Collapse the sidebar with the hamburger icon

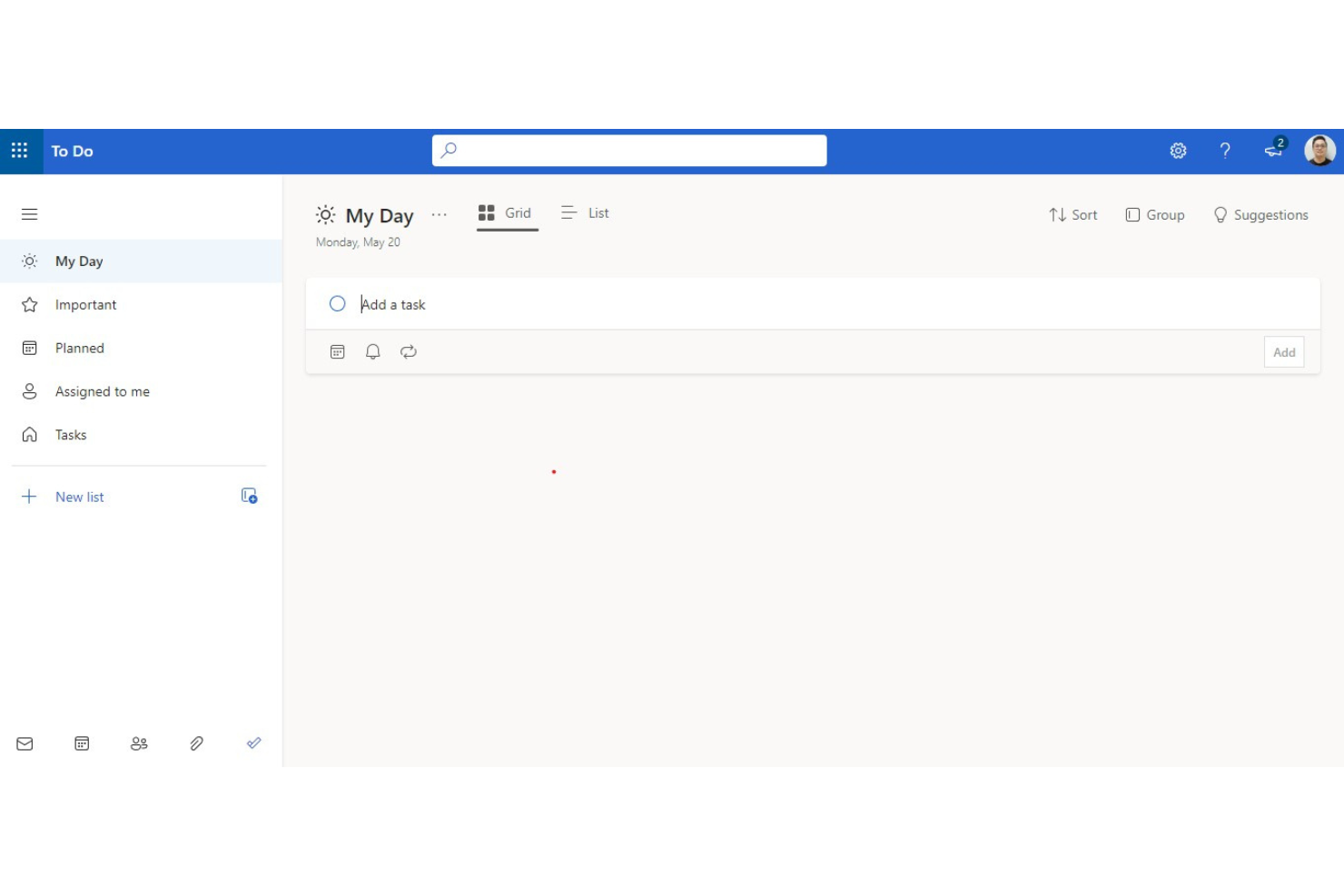29,213
